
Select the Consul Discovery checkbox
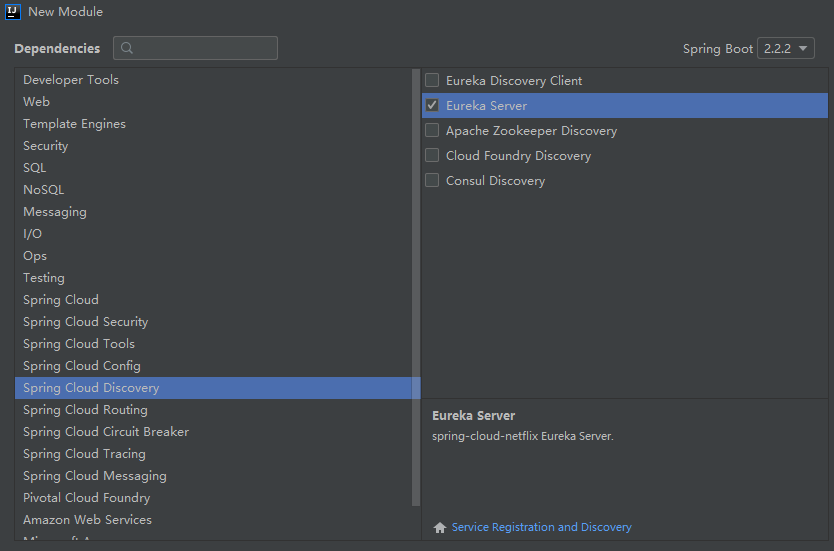(x=432, y=180)
